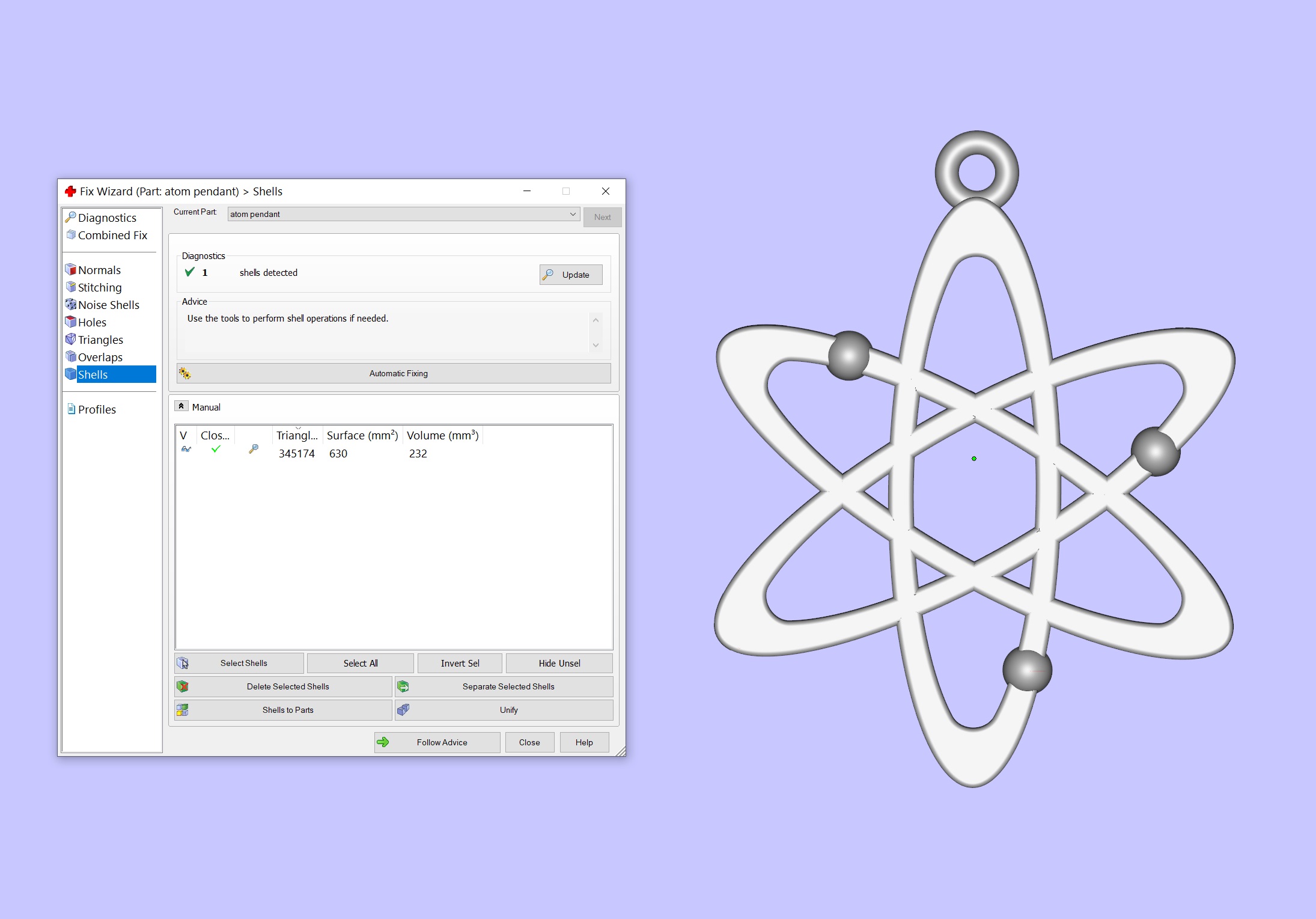Viewport: 1316px width, 919px height.
Task: Collapse the Manual section
Action: click(181, 406)
